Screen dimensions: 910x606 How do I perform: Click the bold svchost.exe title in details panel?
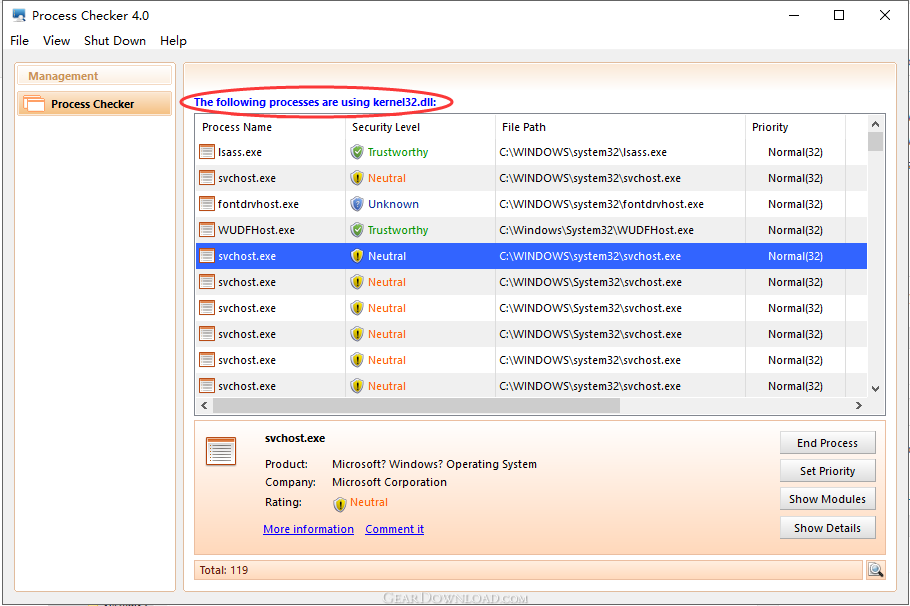[x=295, y=438]
